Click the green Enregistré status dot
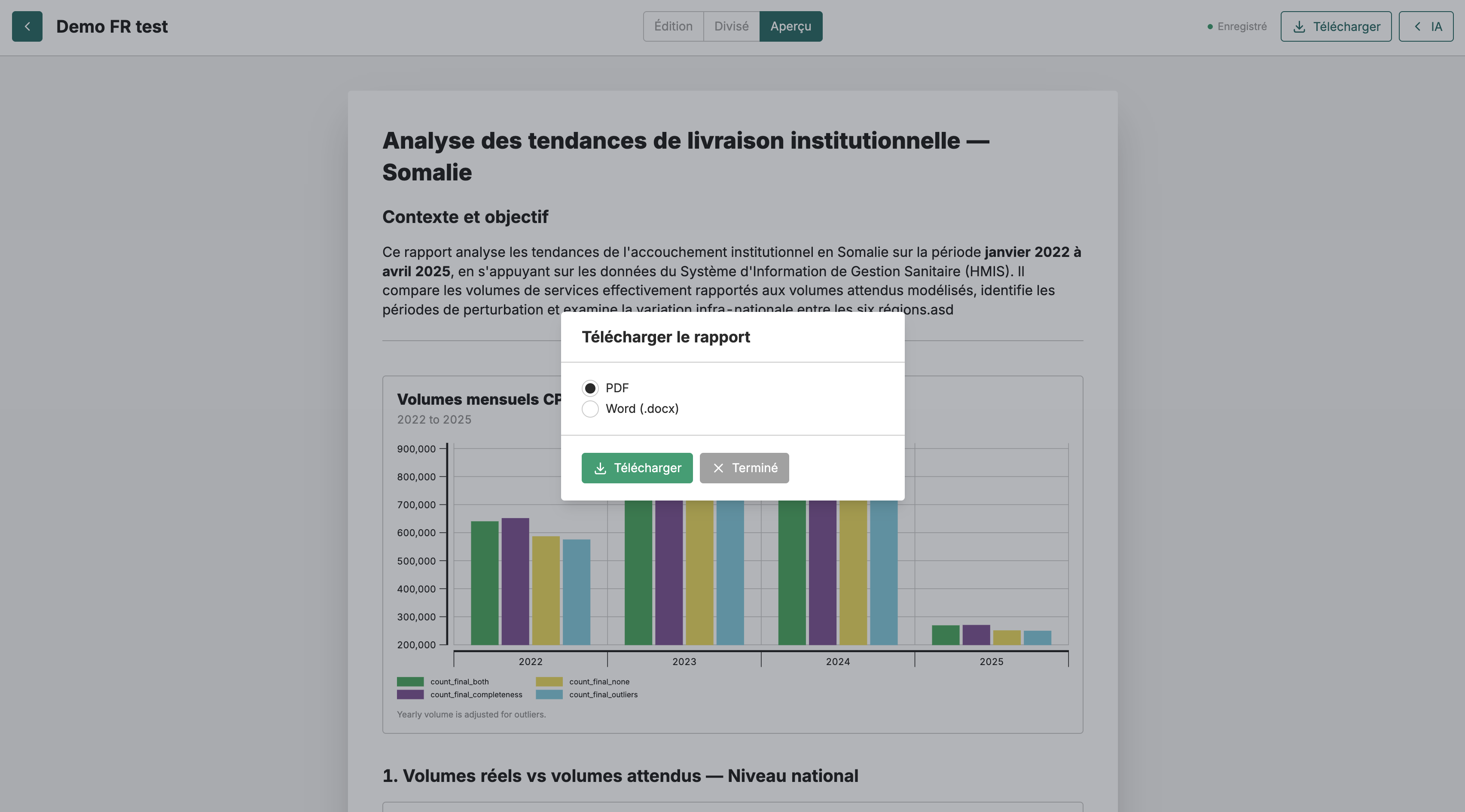 coord(1210,27)
